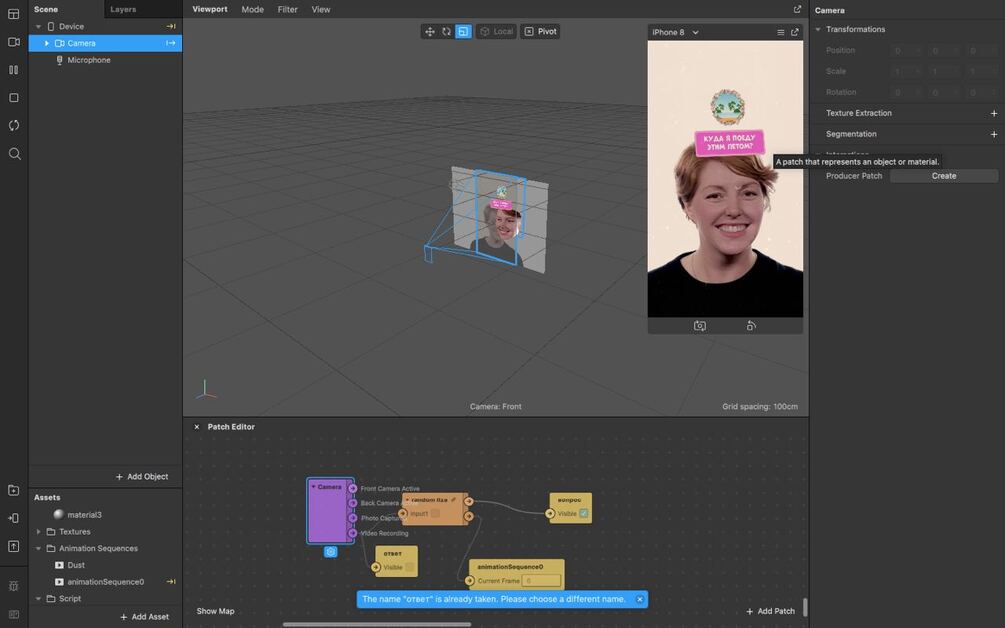
Task: Click the Patch Editor horizontal scrollbar
Action: (377, 624)
